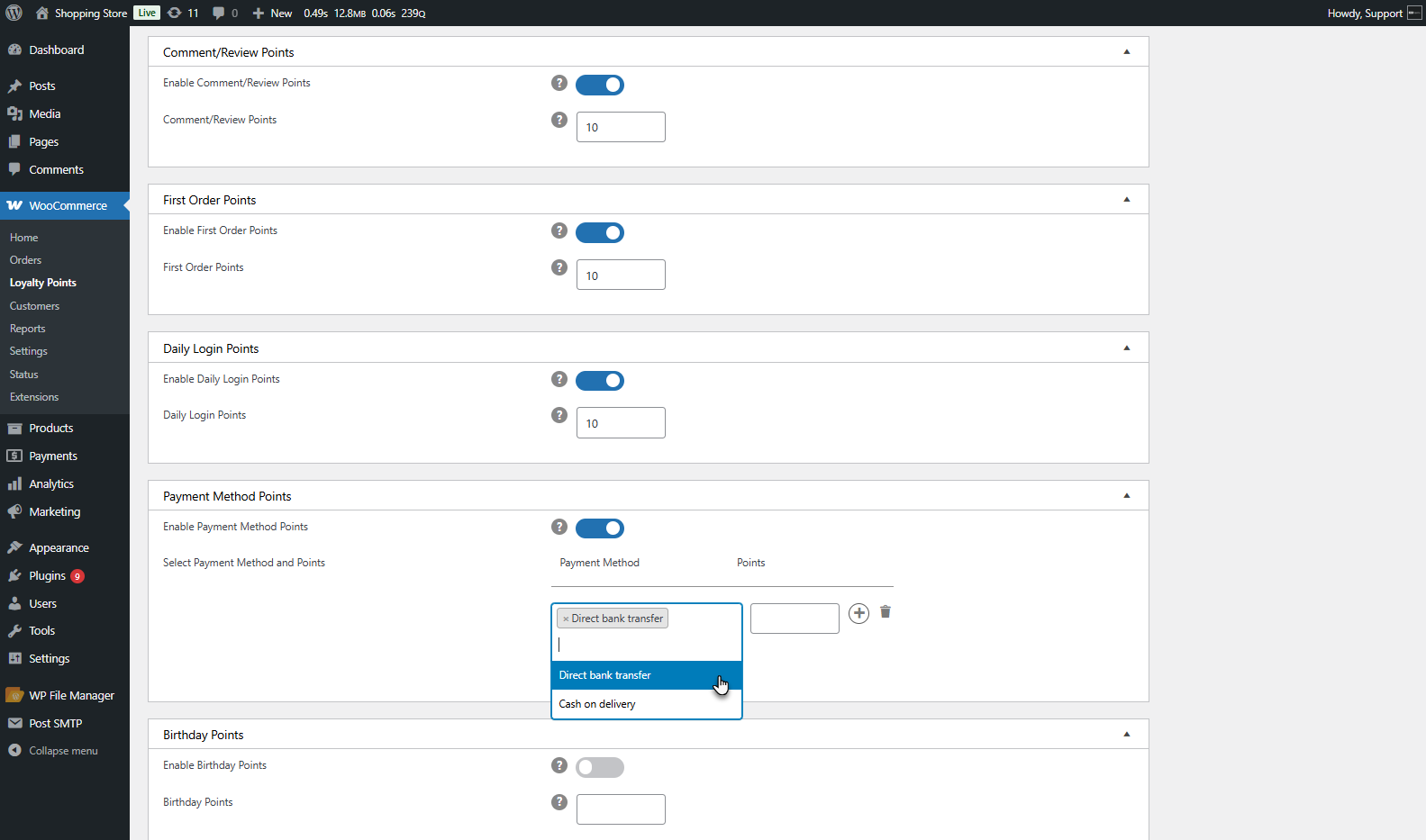Screen dimensions: 1426x840
Task: Click the Marketing megaphone icon
Action: pyautogui.click(x=14, y=511)
